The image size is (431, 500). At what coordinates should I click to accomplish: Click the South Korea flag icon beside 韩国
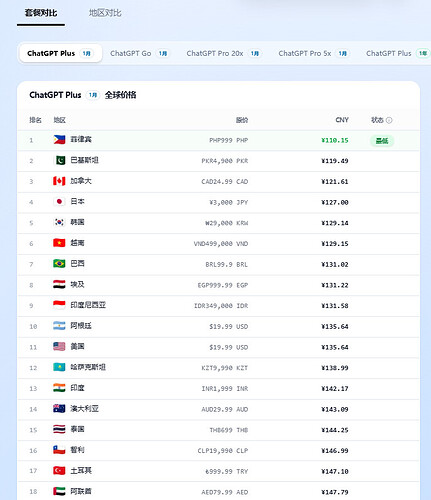(59, 222)
